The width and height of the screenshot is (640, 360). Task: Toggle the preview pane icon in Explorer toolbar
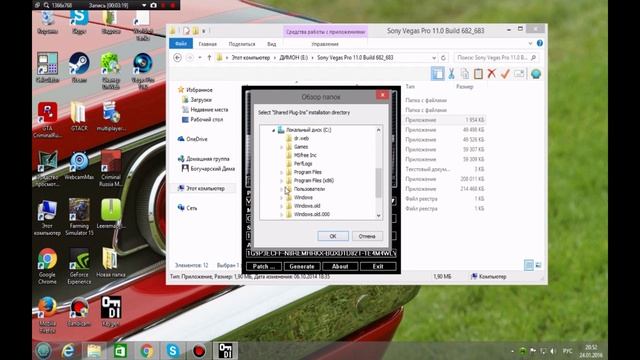coord(437,74)
